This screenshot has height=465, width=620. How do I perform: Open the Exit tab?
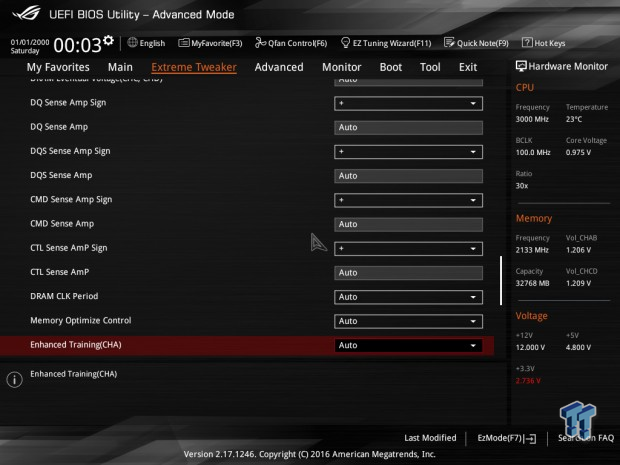pos(468,67)
